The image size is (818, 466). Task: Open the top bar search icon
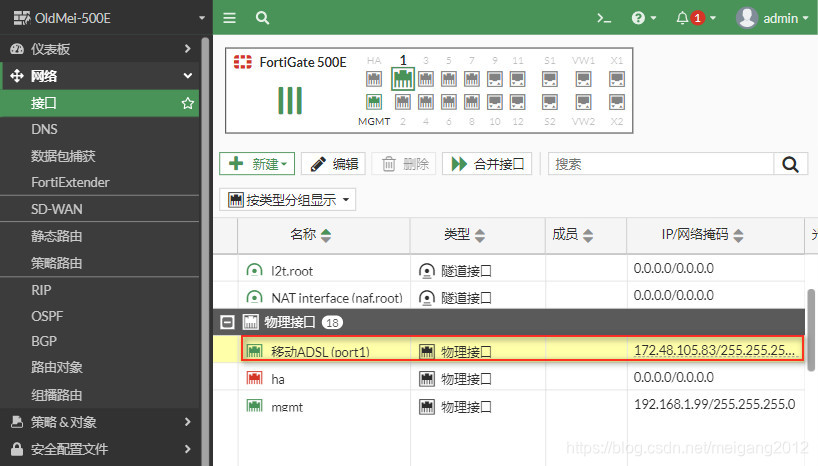(x=262, y=18)
